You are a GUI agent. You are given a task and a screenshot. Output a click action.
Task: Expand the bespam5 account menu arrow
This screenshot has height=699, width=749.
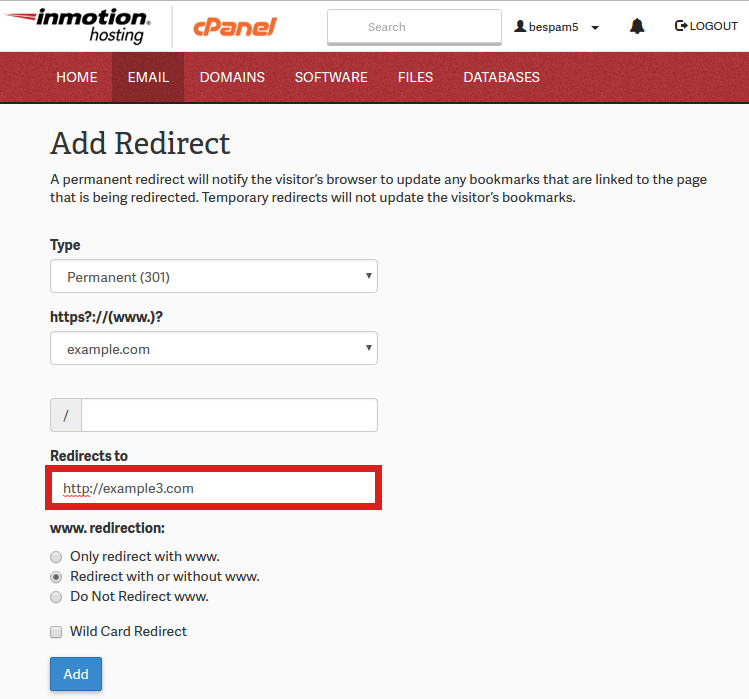pos(595,28)
